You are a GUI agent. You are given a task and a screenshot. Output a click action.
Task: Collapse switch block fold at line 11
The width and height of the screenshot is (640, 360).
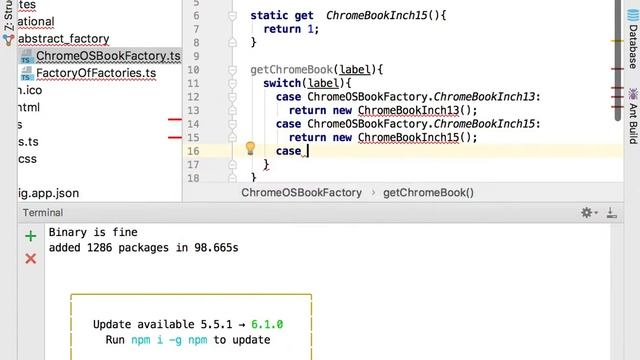point(232,84)
